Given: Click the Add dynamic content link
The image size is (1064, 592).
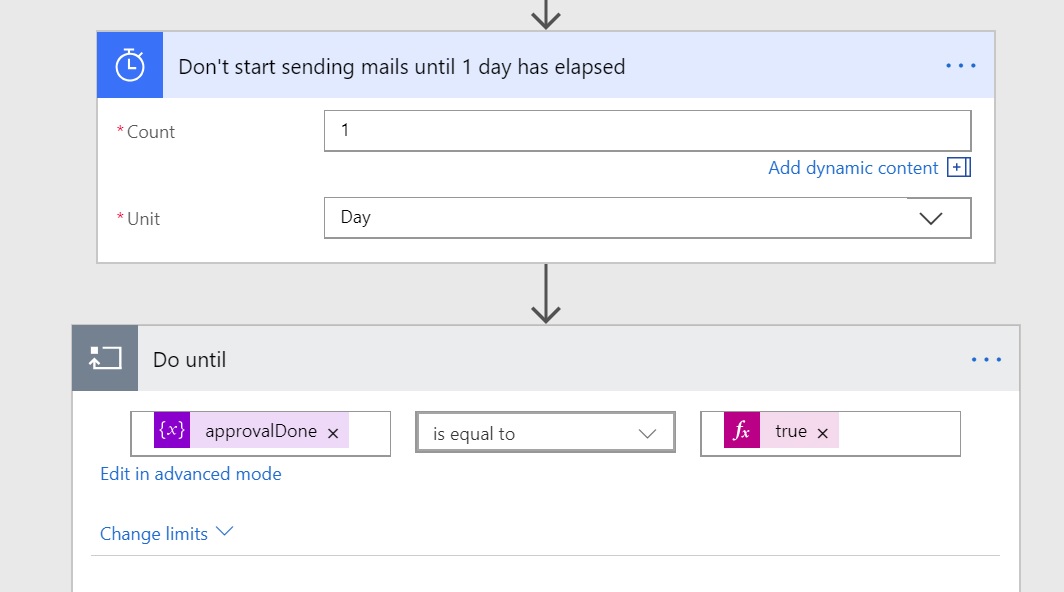Looking at the screenshot, I should (852, 168).
